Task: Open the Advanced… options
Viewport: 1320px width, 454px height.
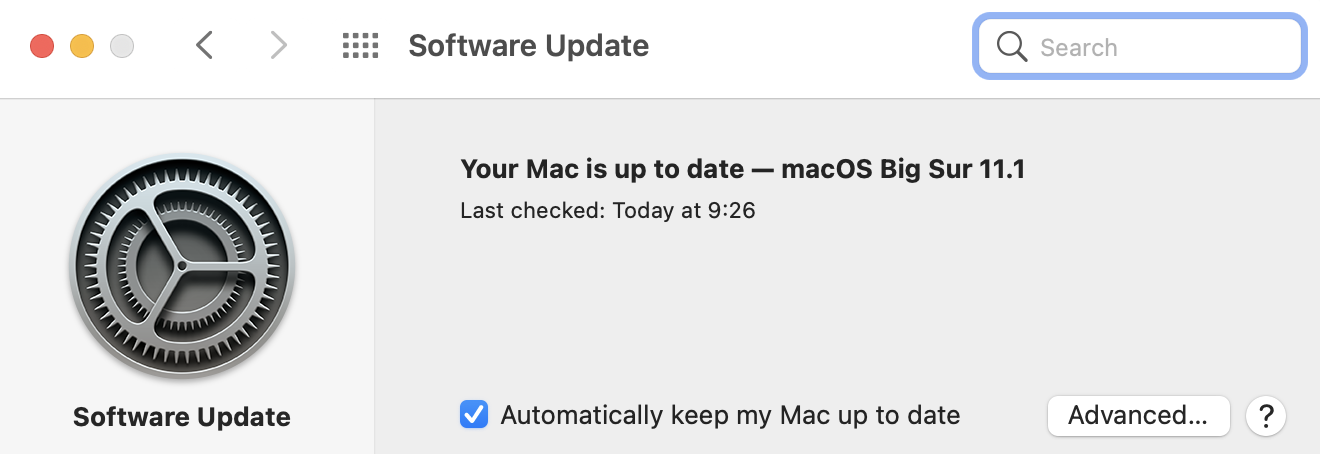Action: click(1138, 415)
